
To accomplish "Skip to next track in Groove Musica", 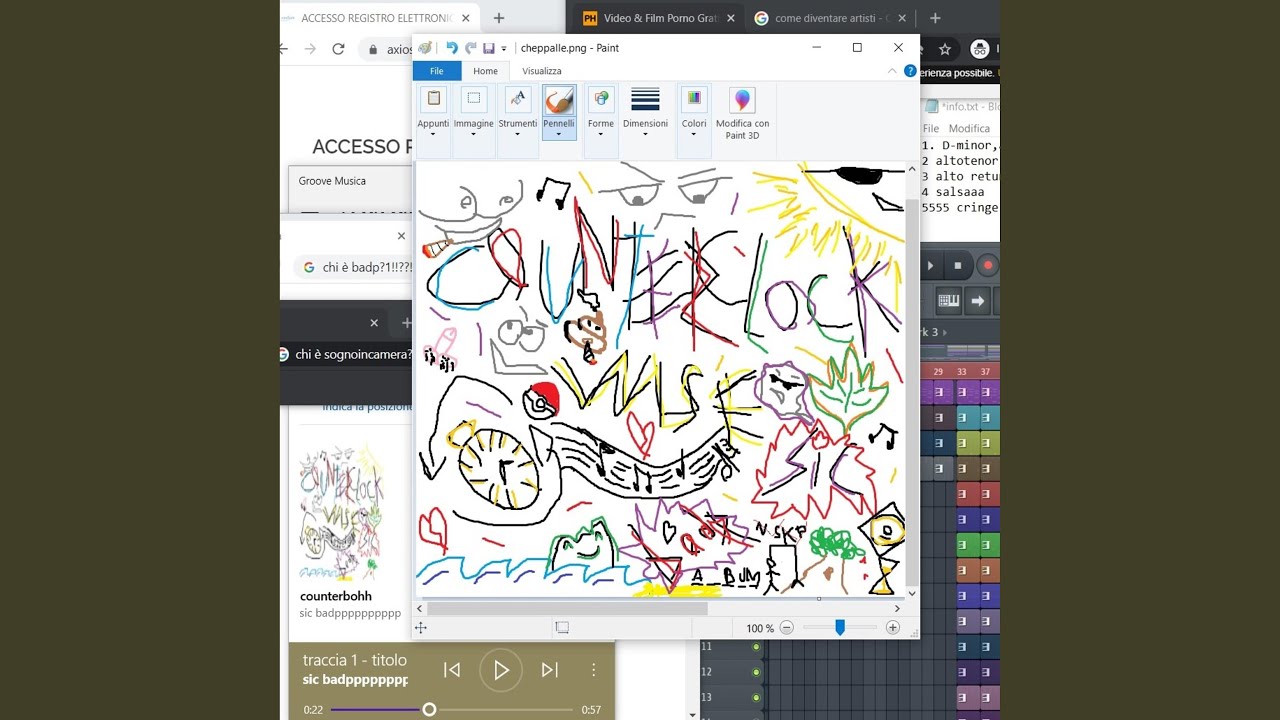I will [x=549, y=670].
